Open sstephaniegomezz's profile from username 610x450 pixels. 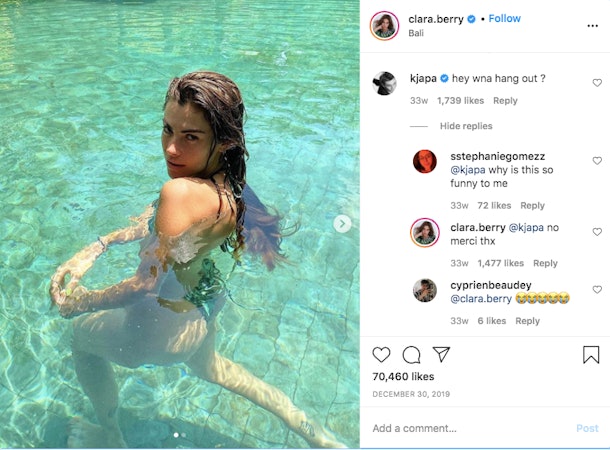(x=498, y=156)
